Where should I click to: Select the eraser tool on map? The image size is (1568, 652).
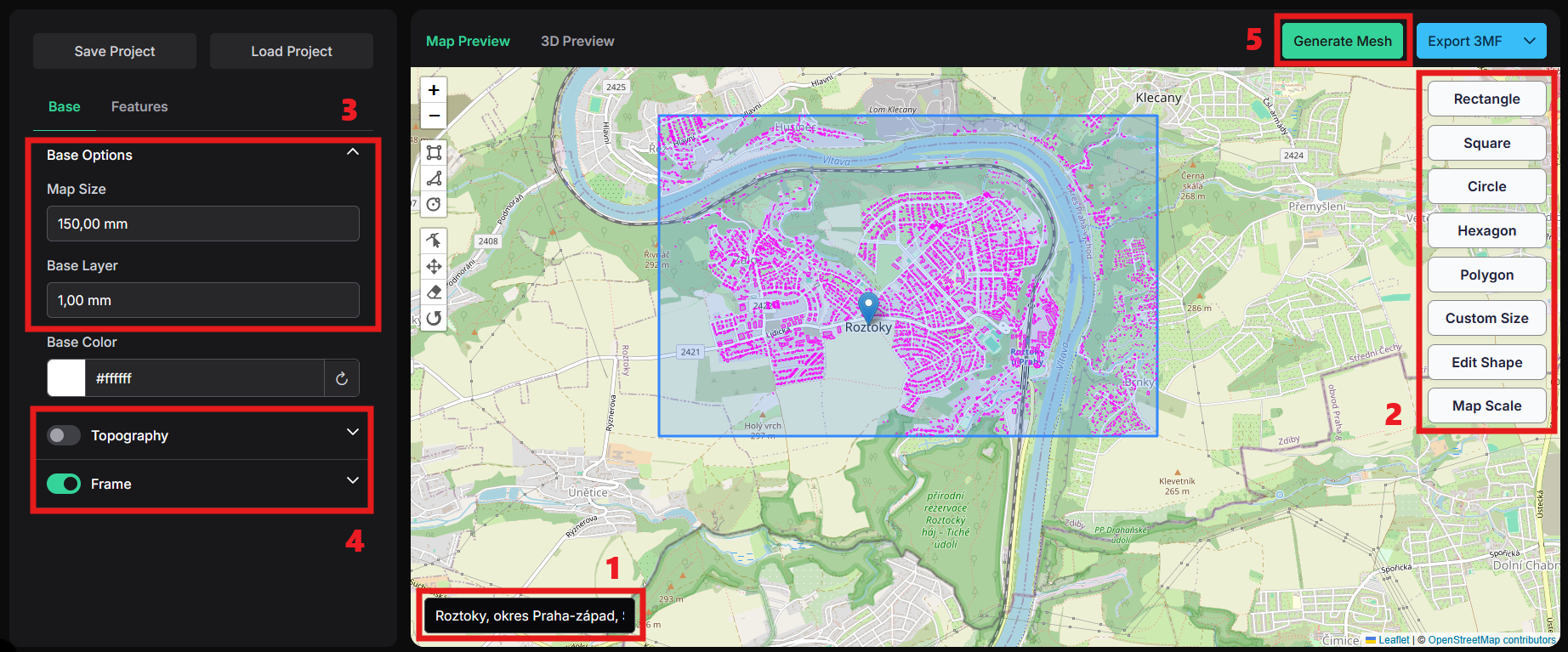click(434, 292)
